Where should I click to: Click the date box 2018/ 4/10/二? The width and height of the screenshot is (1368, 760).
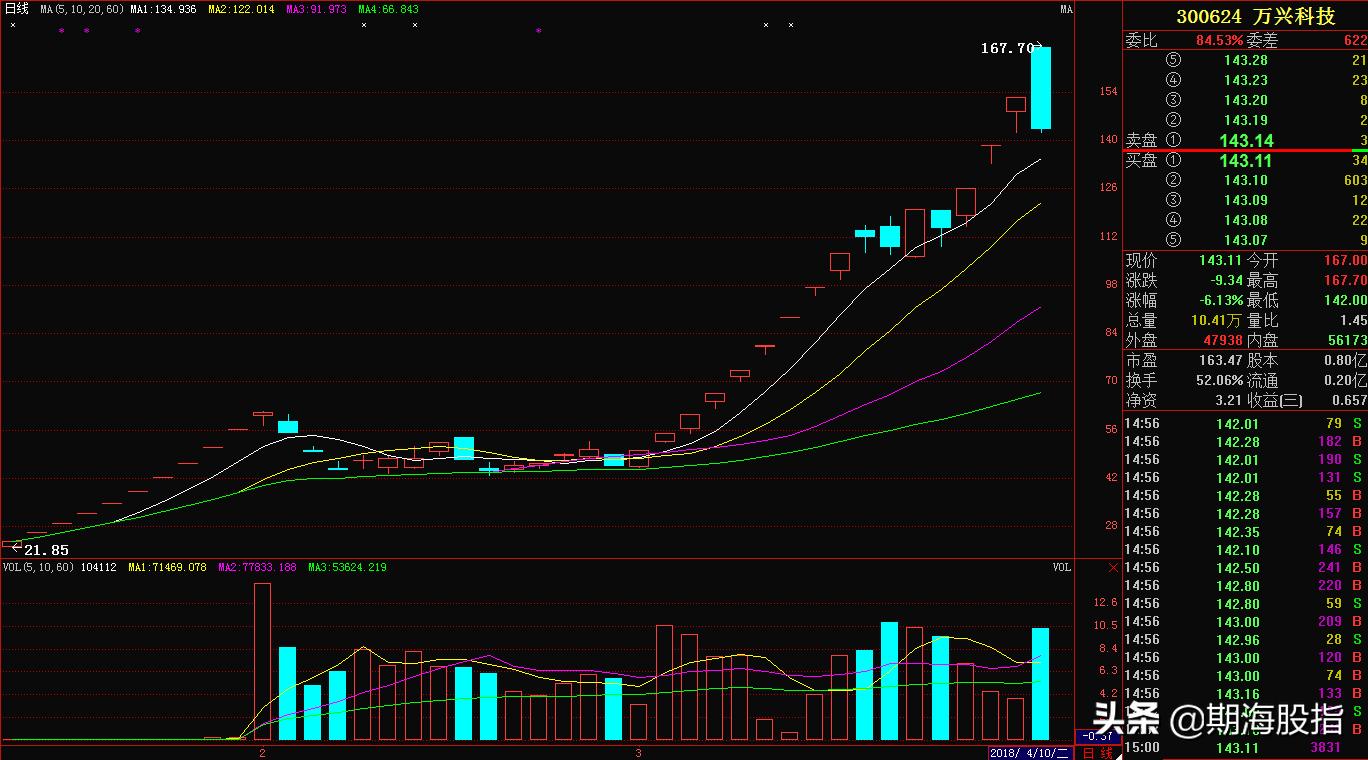(1030, 752)
